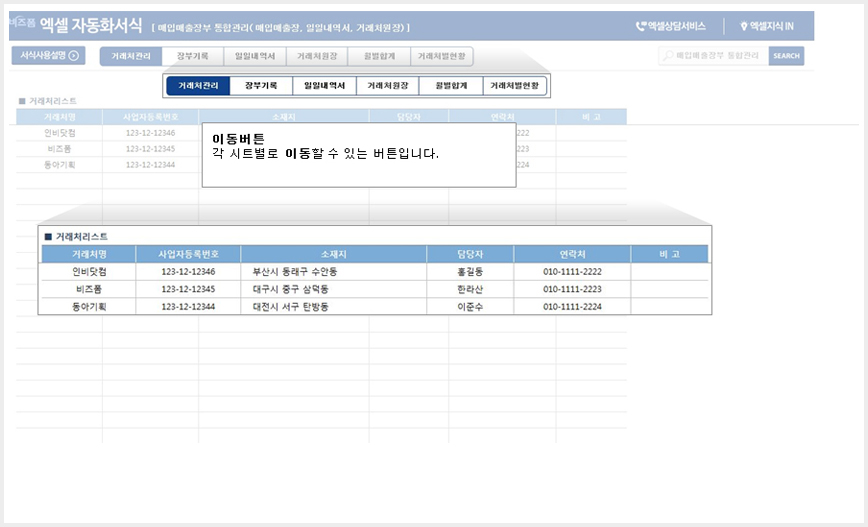Click bold 일일내역서 in enlarged button row
Viewport: 868px width, 527px height.
pos(324,86)
